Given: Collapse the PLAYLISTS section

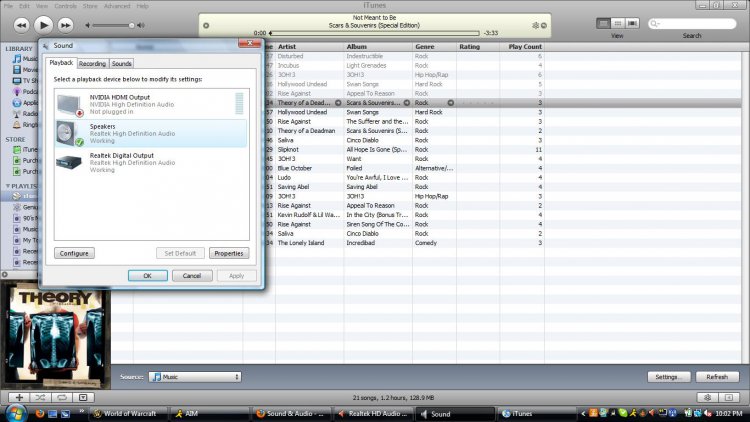Looking at the screenshot, I should pyautogui.click(x=8, y=186).
